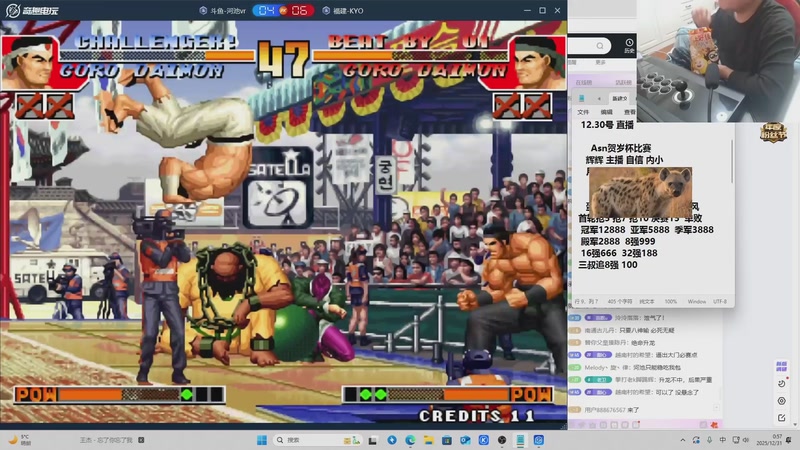Click the right Goro Daimon portrait
Viewport: 800px width, 450px height.
539,63
